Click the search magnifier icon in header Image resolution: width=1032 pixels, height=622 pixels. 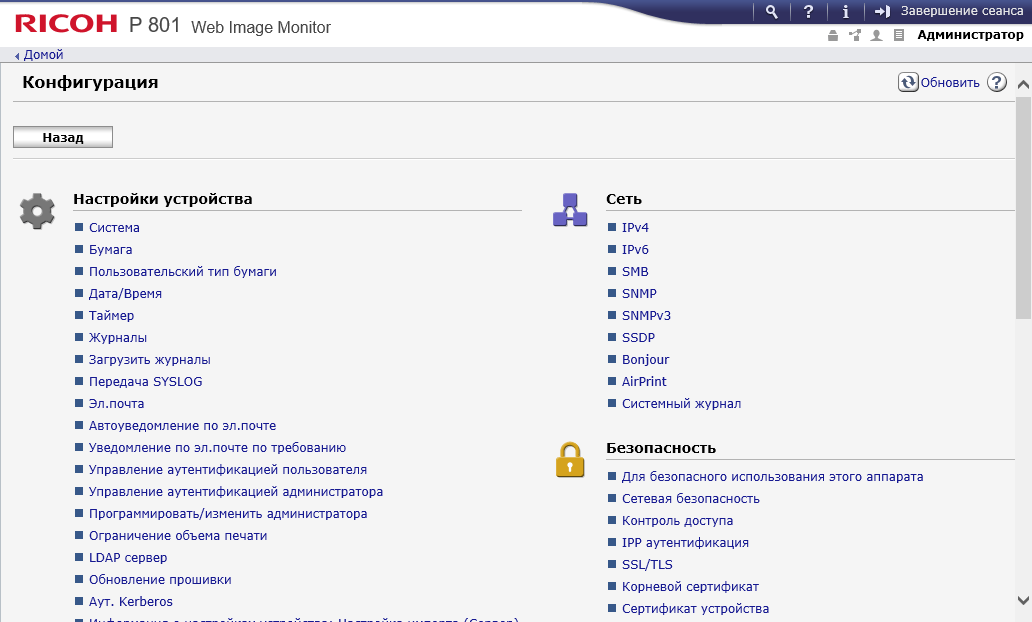coord(771,11)
